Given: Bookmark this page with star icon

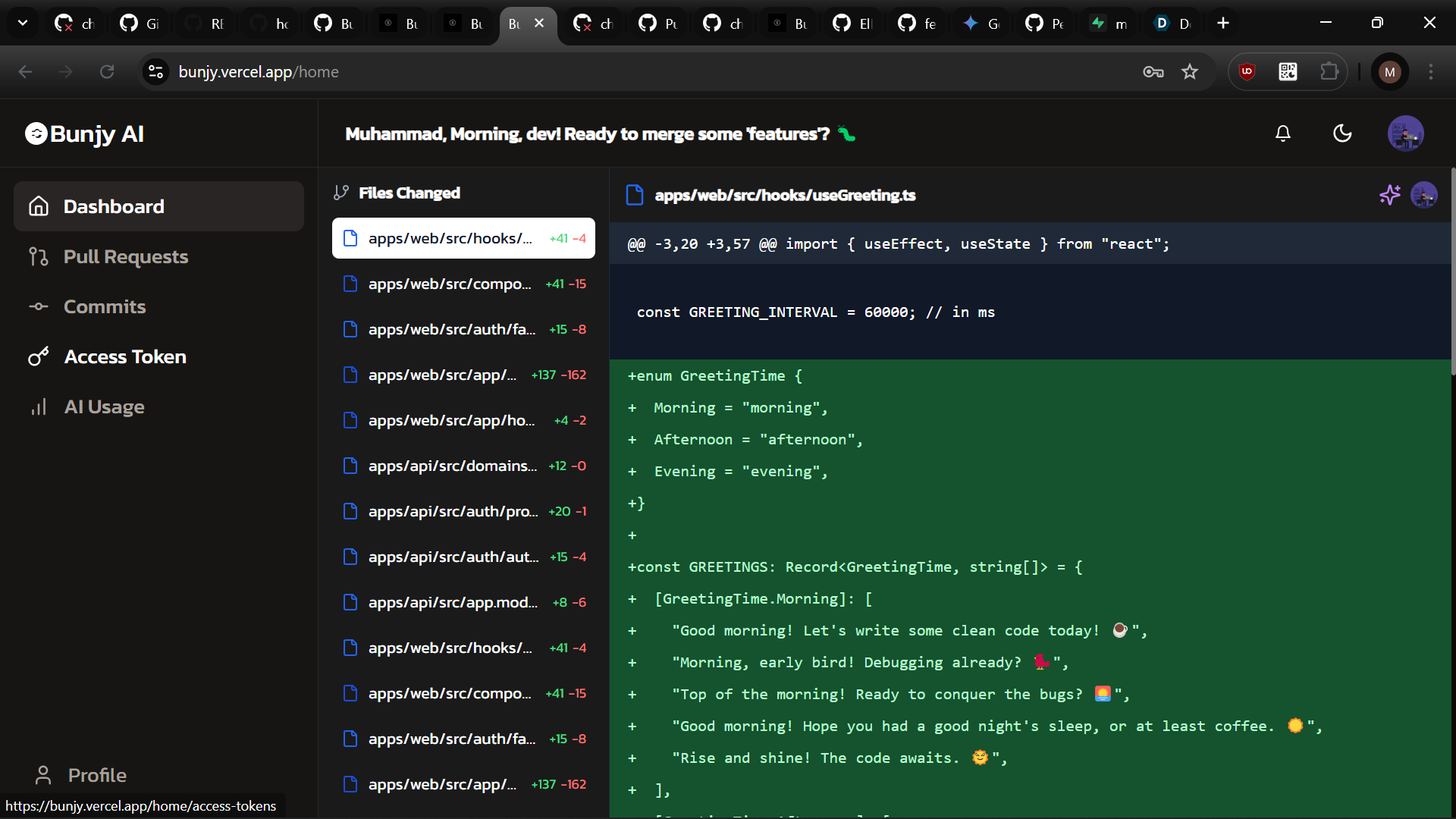Looking at the screenshot, I should [1190, 71].
